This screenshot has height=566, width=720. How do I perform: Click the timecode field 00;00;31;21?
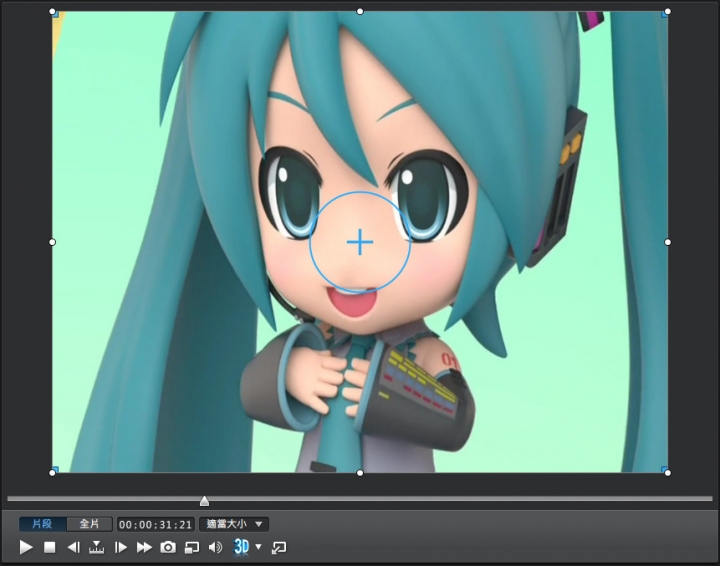pyautogui.click(x=156, y=524)
